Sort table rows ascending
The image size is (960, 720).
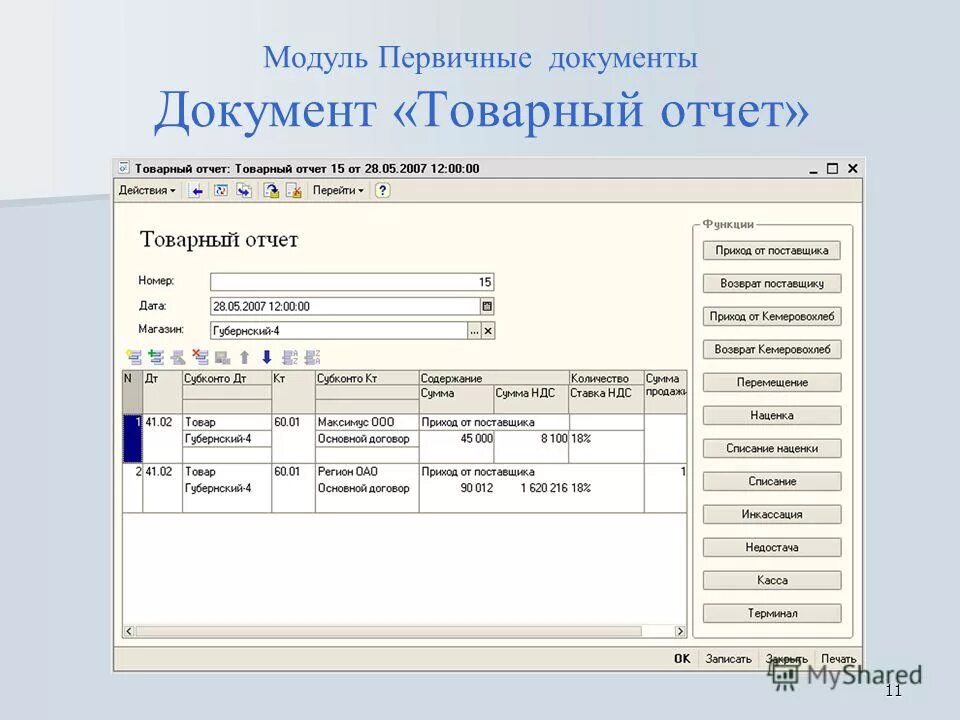point(288,356)
